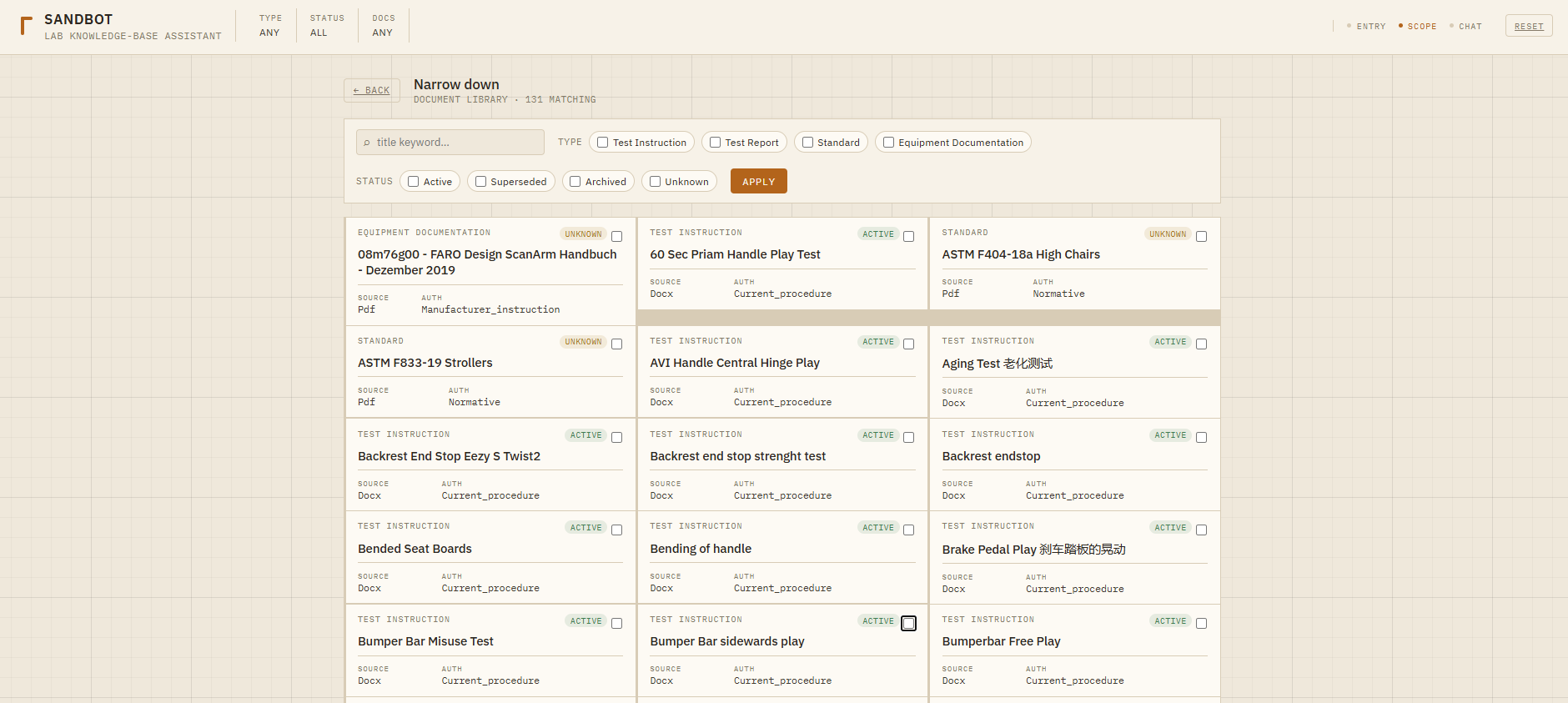Select the ASTM F404-18a High Chairs card checkbox
Image resolution: width=1568 pixels, height=703 pixels.
coord(1202,237)
